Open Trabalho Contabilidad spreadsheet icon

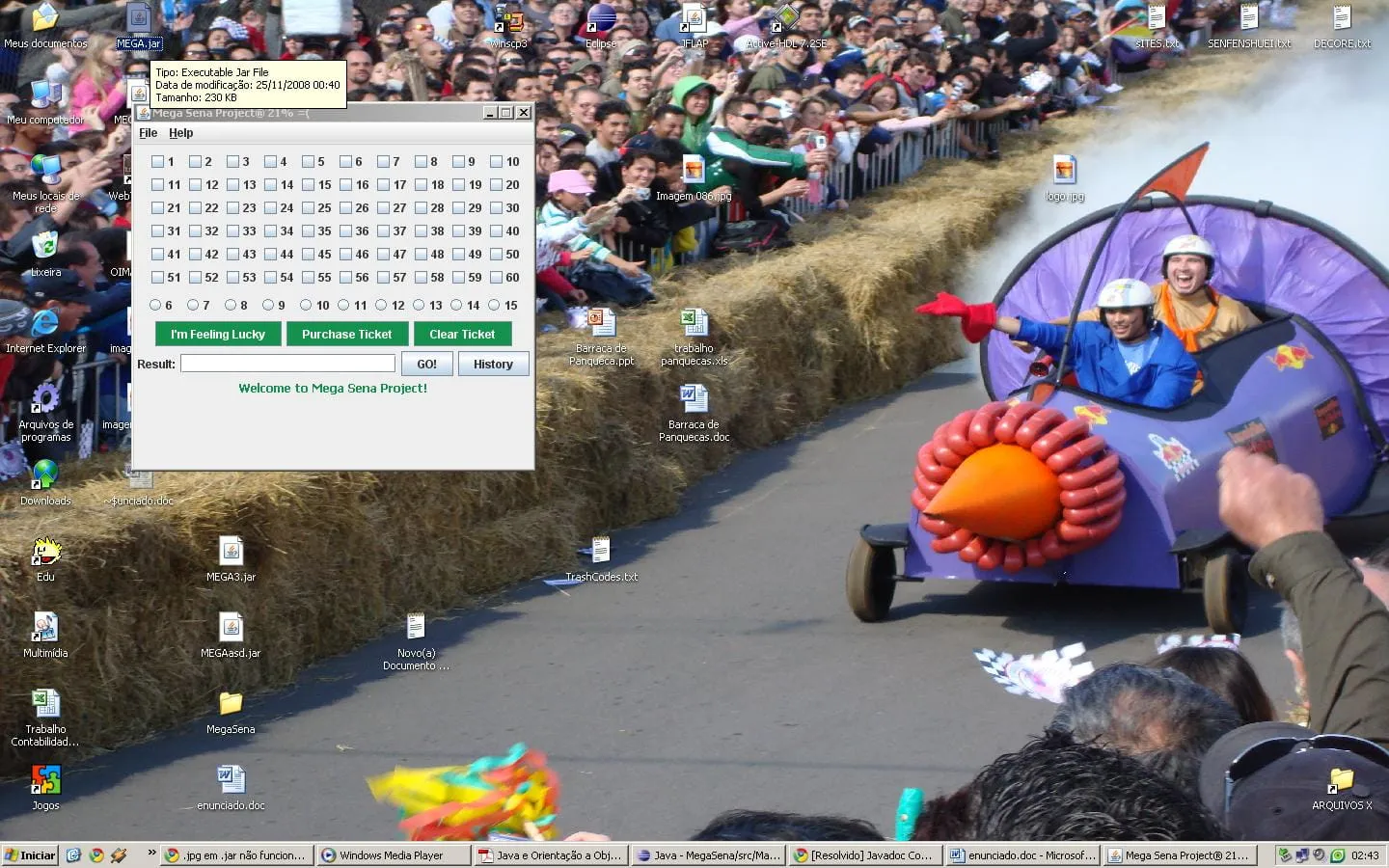(x=45, y=718)
